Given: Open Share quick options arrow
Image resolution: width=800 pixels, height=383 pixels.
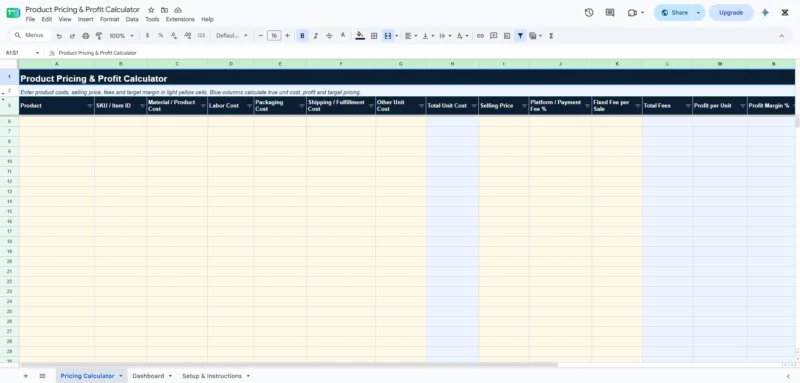Looking at the screenshot, I should (698, 13).
